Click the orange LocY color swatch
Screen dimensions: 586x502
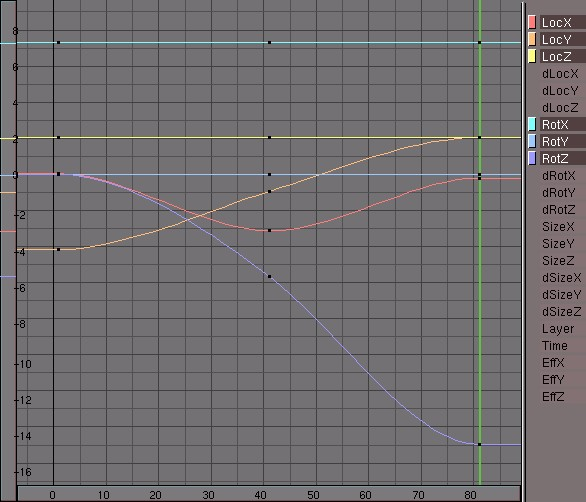tap(532, 39)
